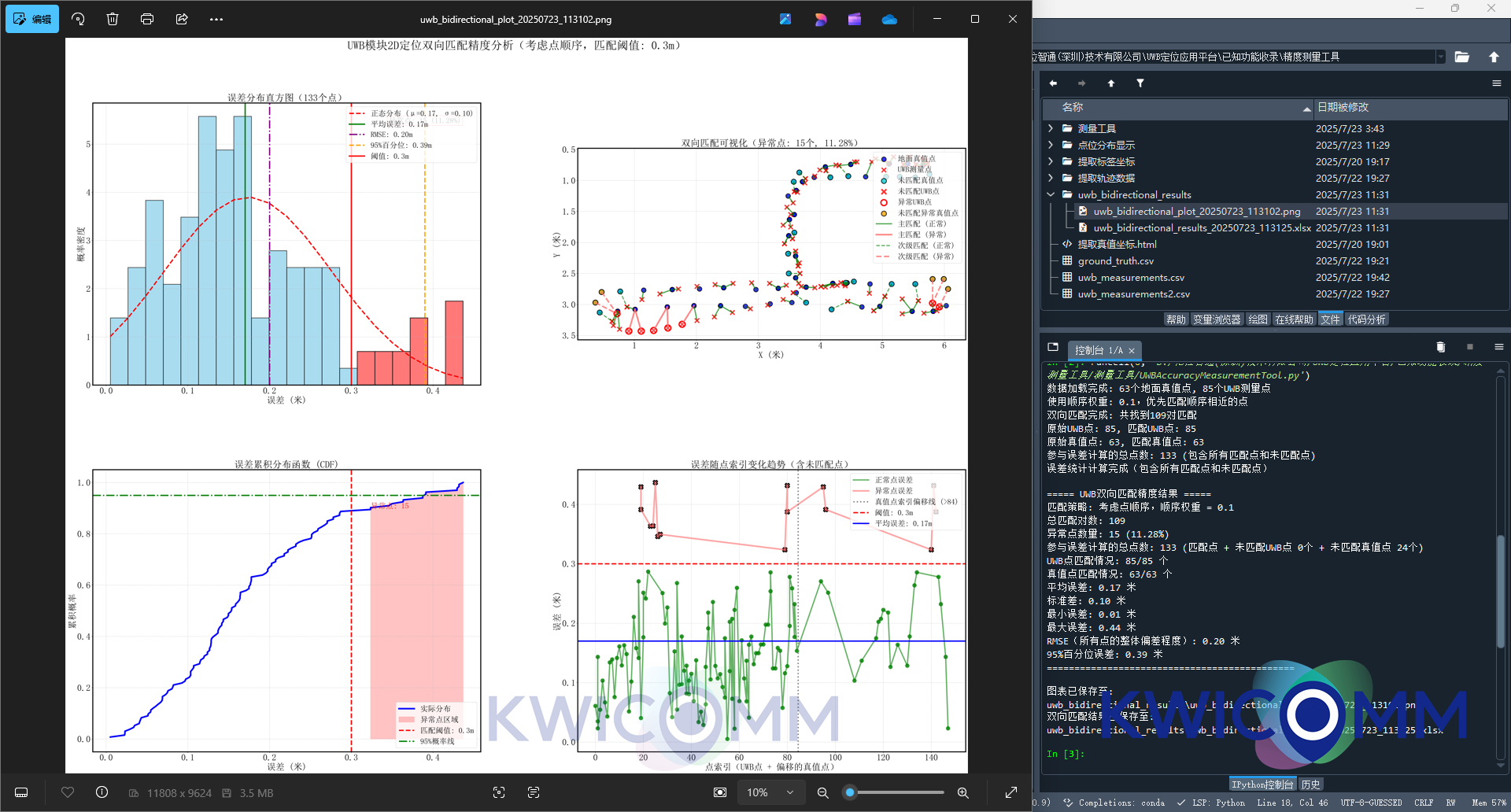Viewport: 1511px width, 812px height.
Task: Go to parent directory in Spyder toolbar
Action: point(1494,57)
